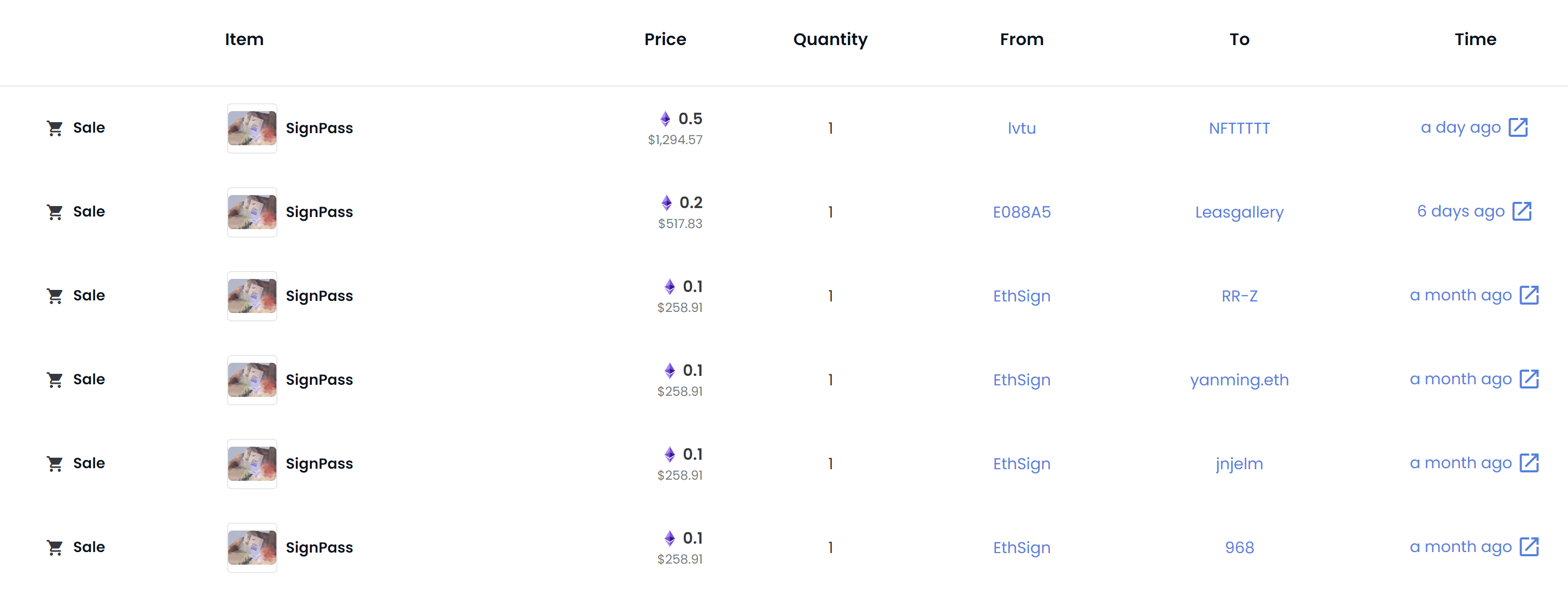
Task: Open EthSign seller link in the 968 row
Action: (x=1022, y=549)
